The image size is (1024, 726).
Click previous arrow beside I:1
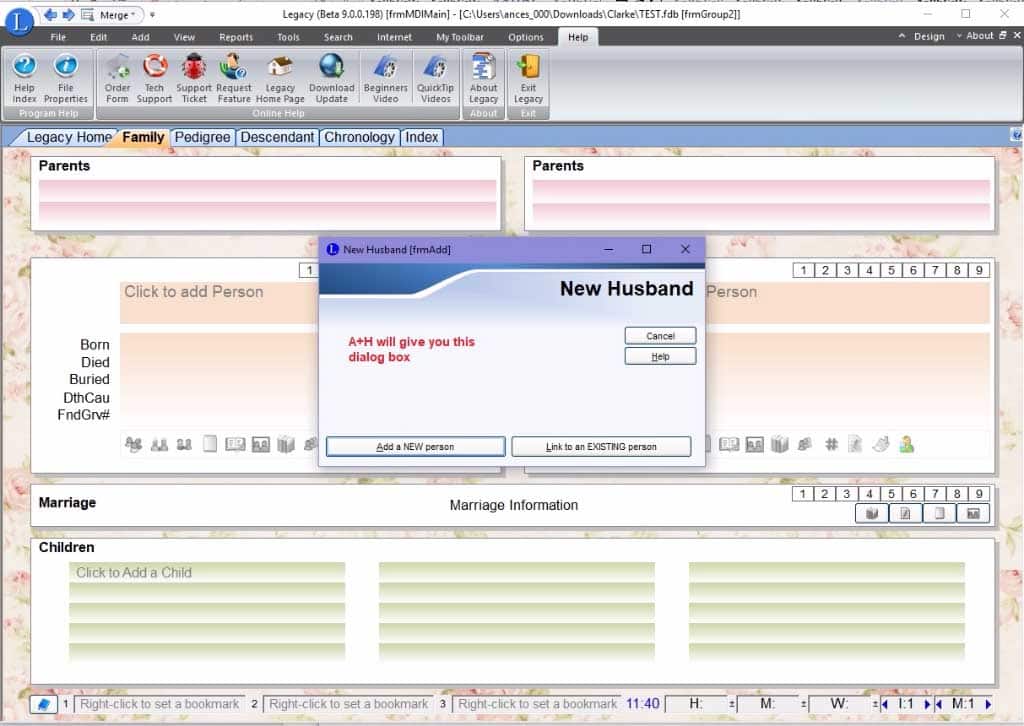click(885, 704)
